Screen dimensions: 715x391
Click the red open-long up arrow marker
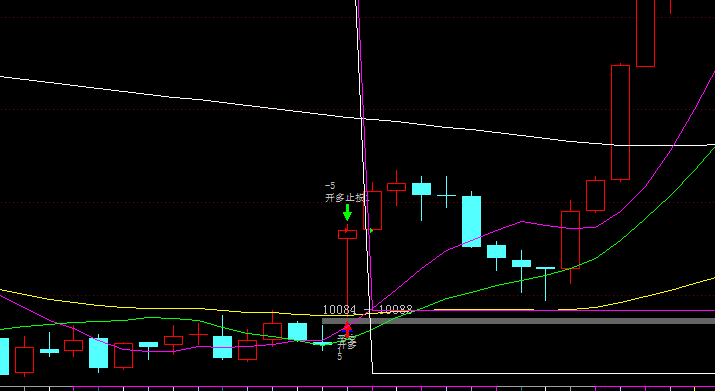click(x=347, y=329)
